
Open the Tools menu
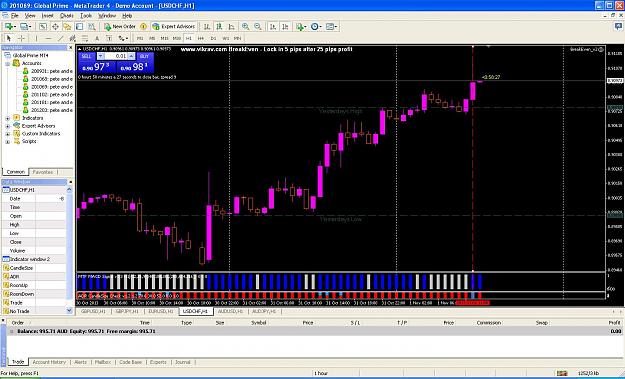pyautogui.click(x=86, y=16)
